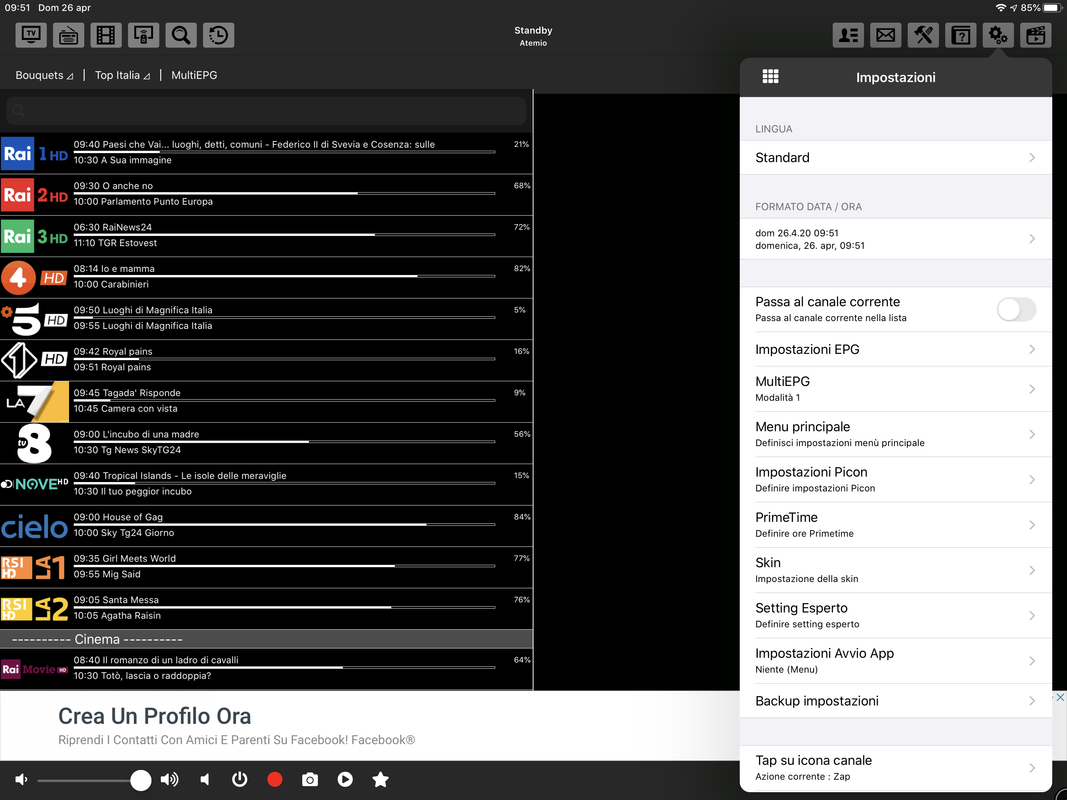Viewport: 1067px width, 800px height.
Task: Close settings via the gears icon
Action: (x=998, y=35)
